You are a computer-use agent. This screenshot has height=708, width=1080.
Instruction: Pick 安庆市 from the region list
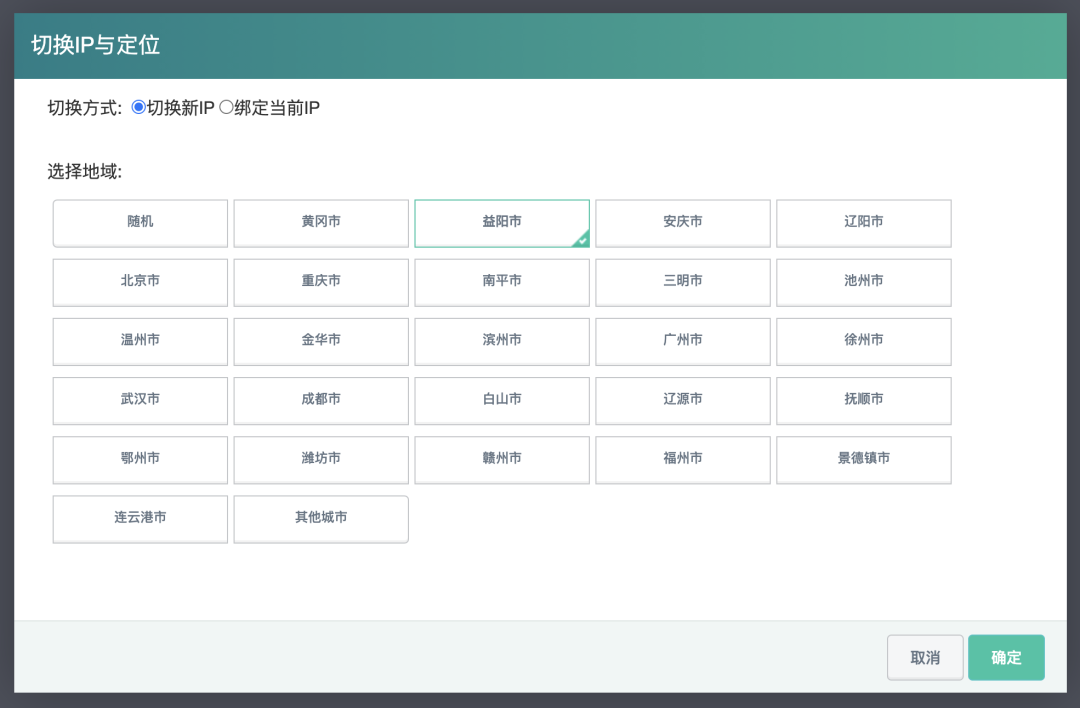pyautogui.click(x=683, y=222)
